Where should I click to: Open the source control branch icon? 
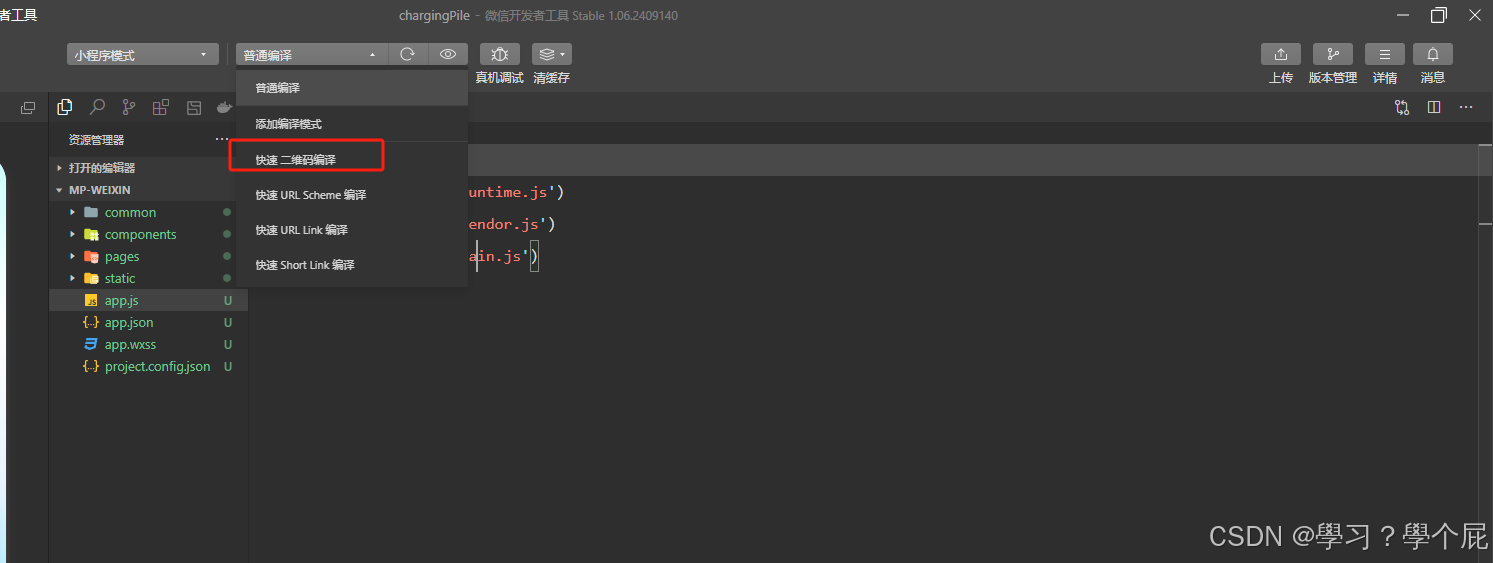click(129, 107)
